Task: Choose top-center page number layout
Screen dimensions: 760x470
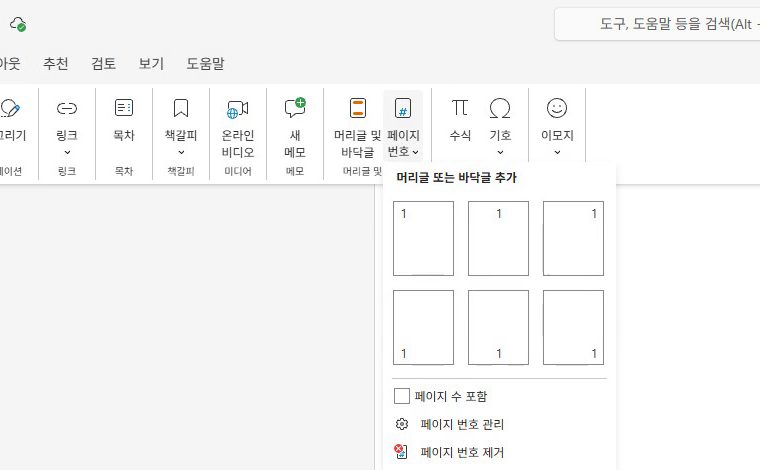Action: (498, 238)
